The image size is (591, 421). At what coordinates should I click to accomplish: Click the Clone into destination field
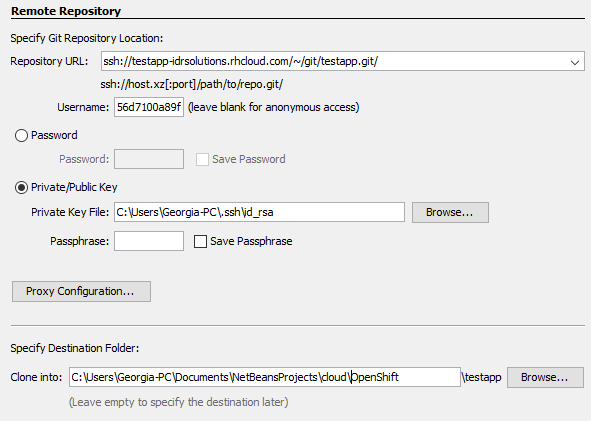point(265,377)
